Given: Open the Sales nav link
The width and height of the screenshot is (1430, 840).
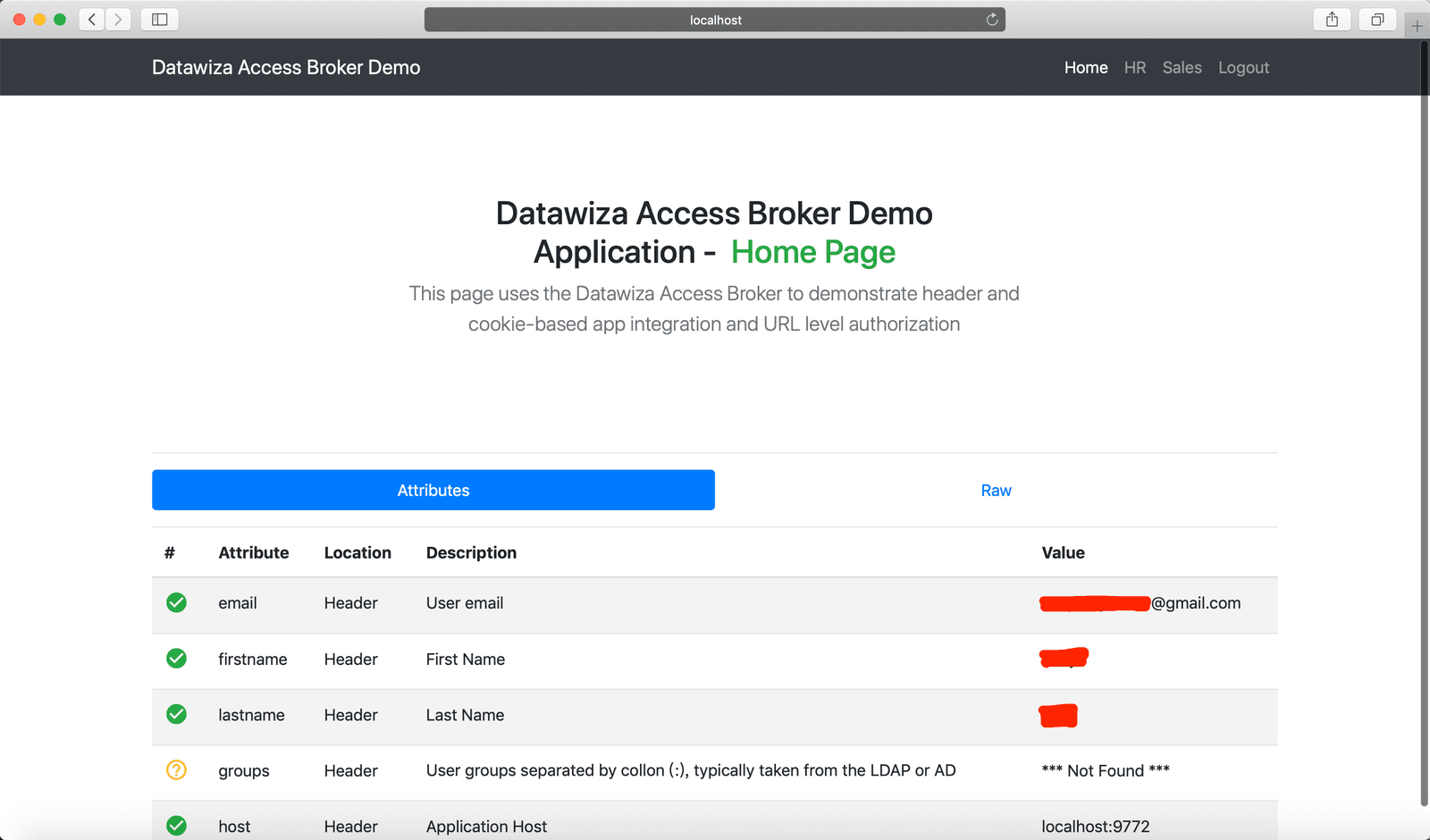Looking at the screenshot, I should (1182, 68).
